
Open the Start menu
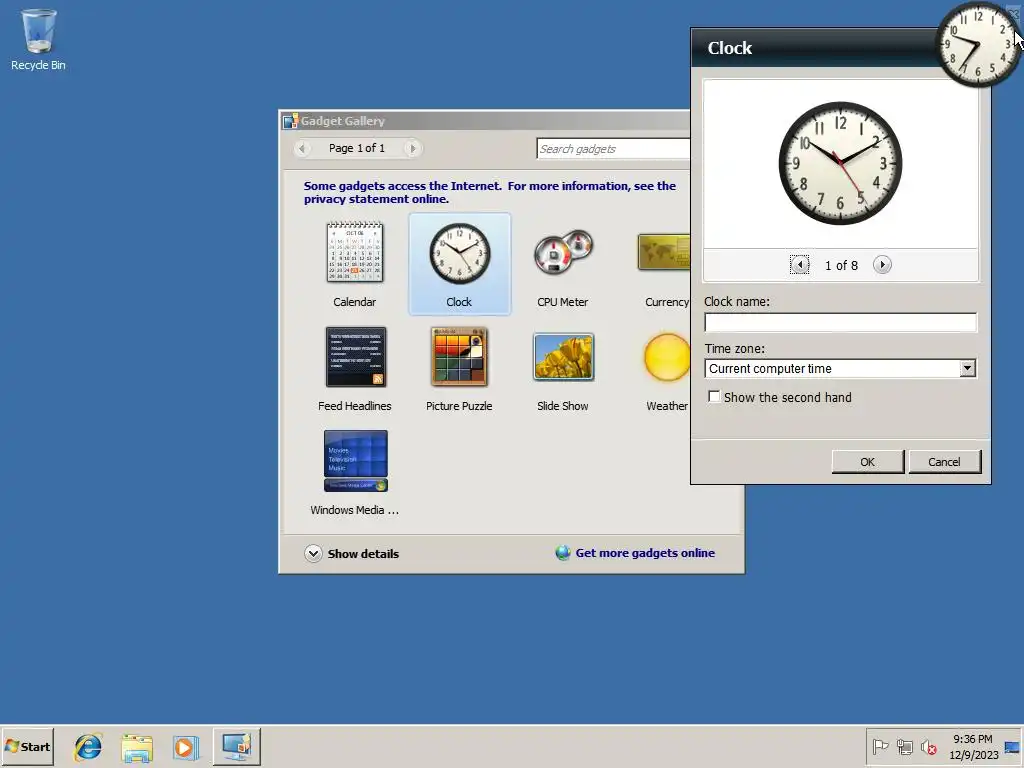(x=27, y=746)
